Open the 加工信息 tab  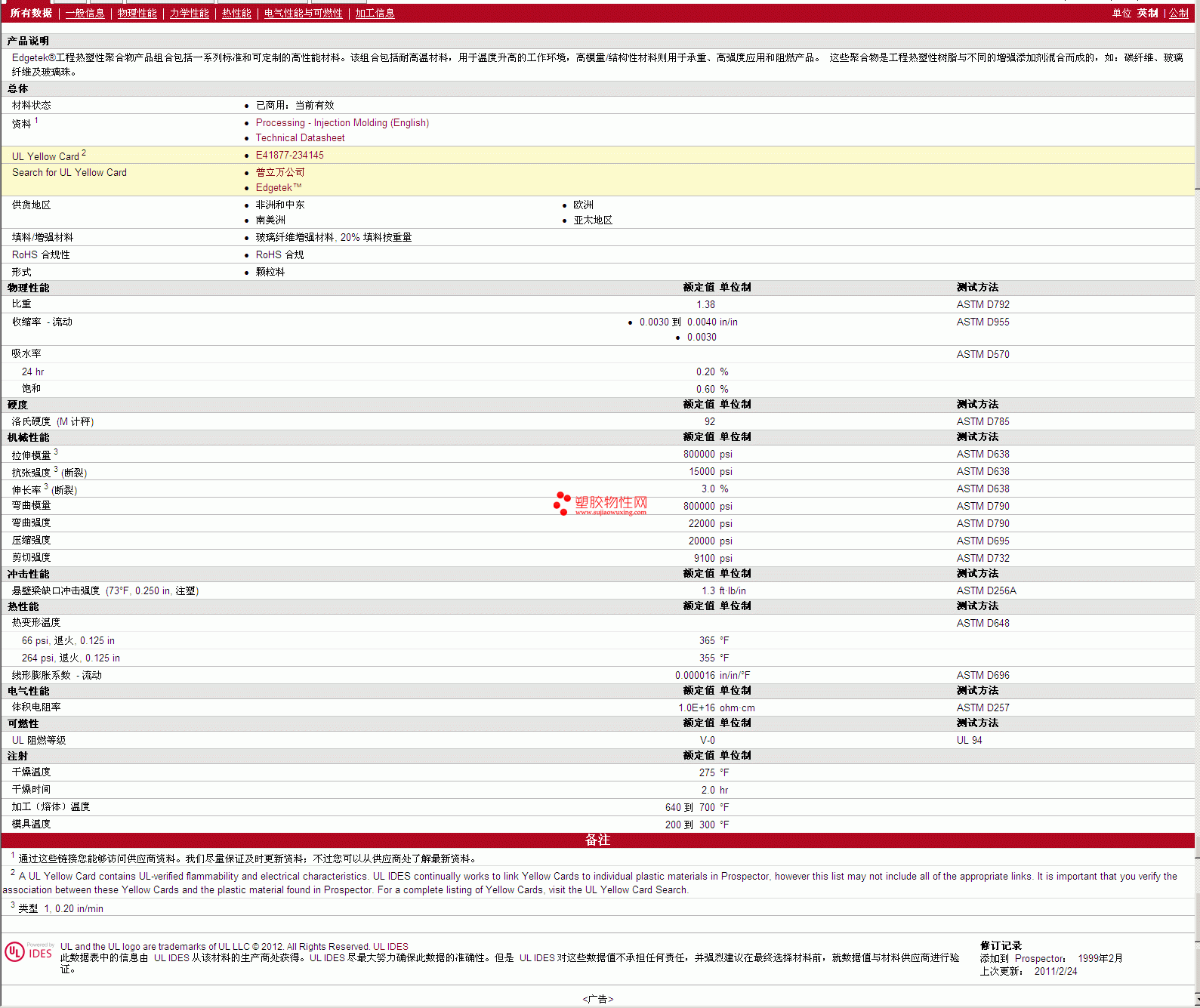click(x=375, y=14)
